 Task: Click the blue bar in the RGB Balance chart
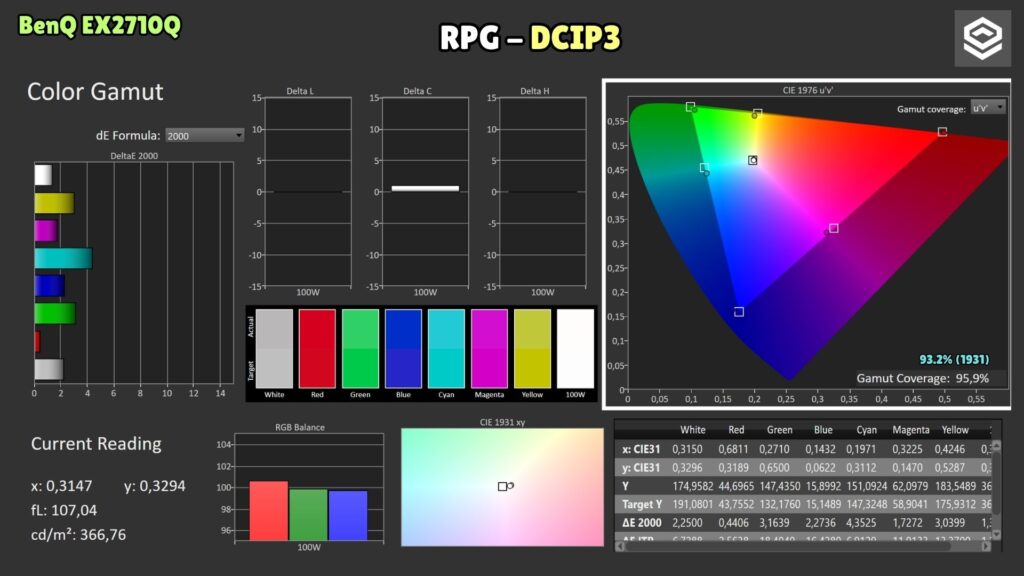(x=348, y=515)
